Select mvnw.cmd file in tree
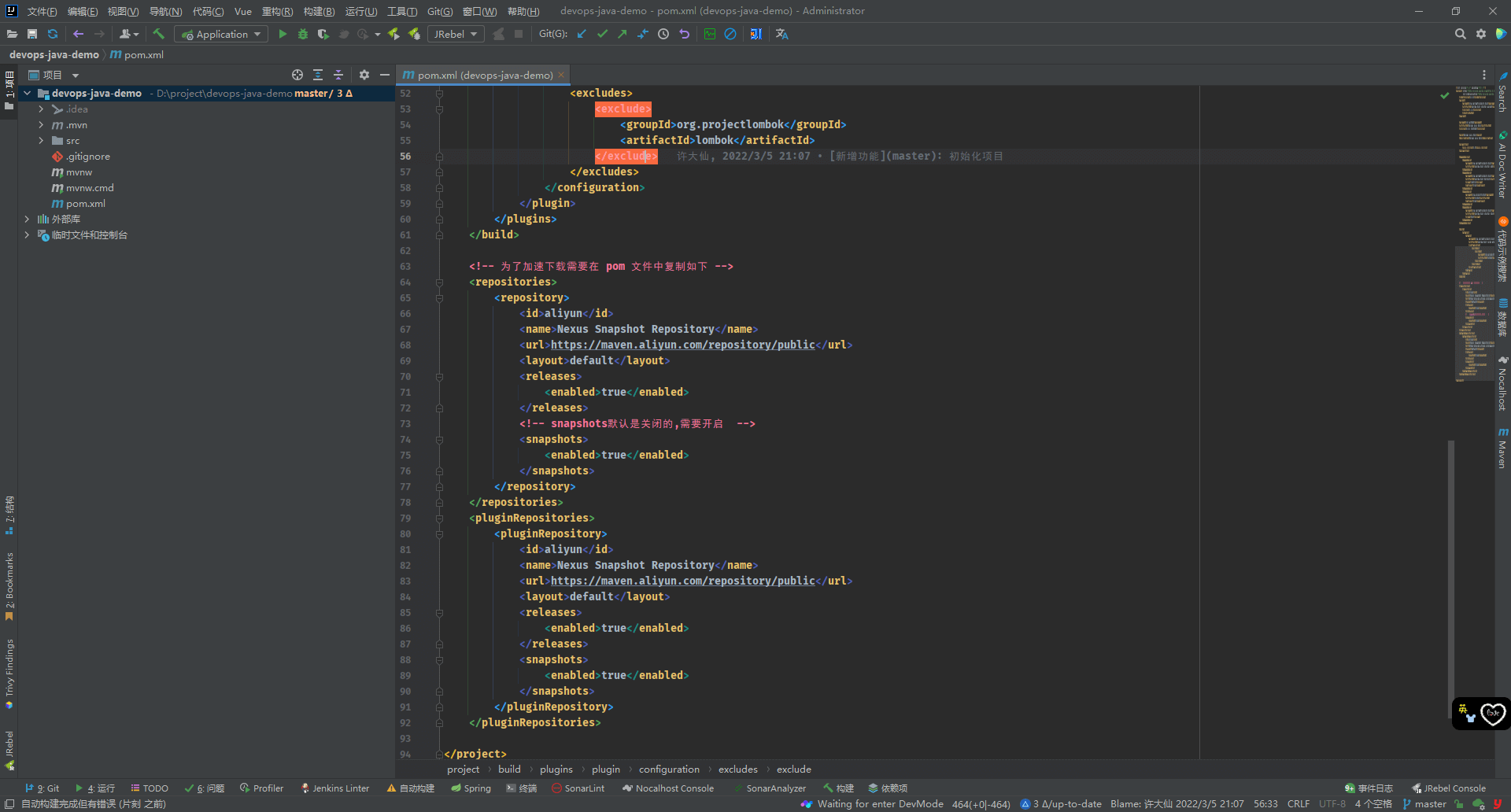 89,187
